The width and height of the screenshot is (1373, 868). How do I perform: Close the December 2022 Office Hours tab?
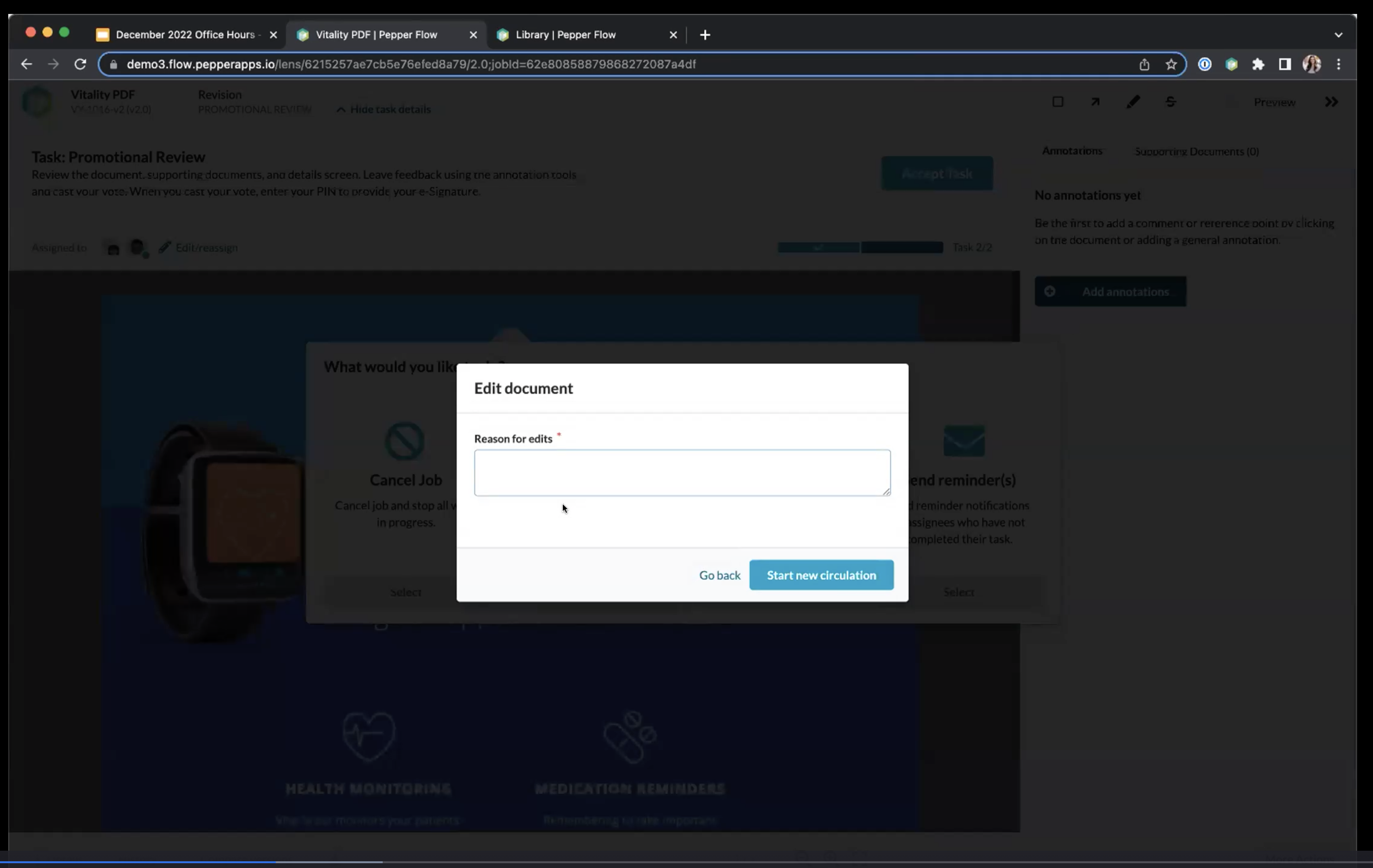pyautogui.click(x=274, y=35)
